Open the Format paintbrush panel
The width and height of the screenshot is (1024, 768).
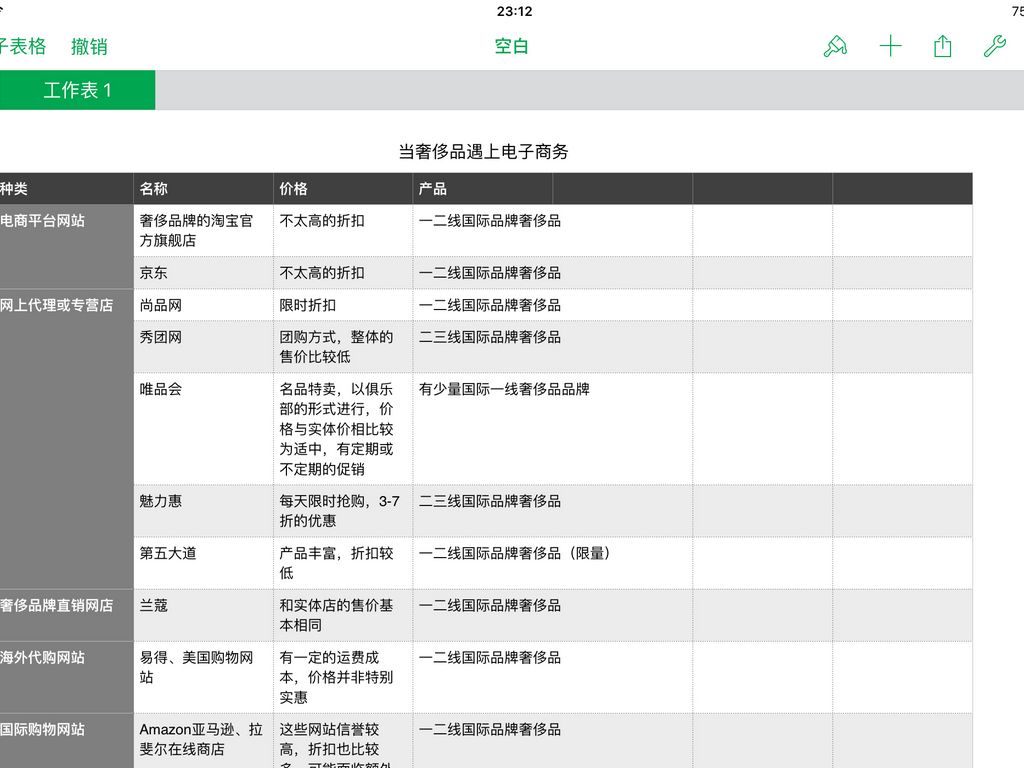pyautogui.click(x=835, y=47)
